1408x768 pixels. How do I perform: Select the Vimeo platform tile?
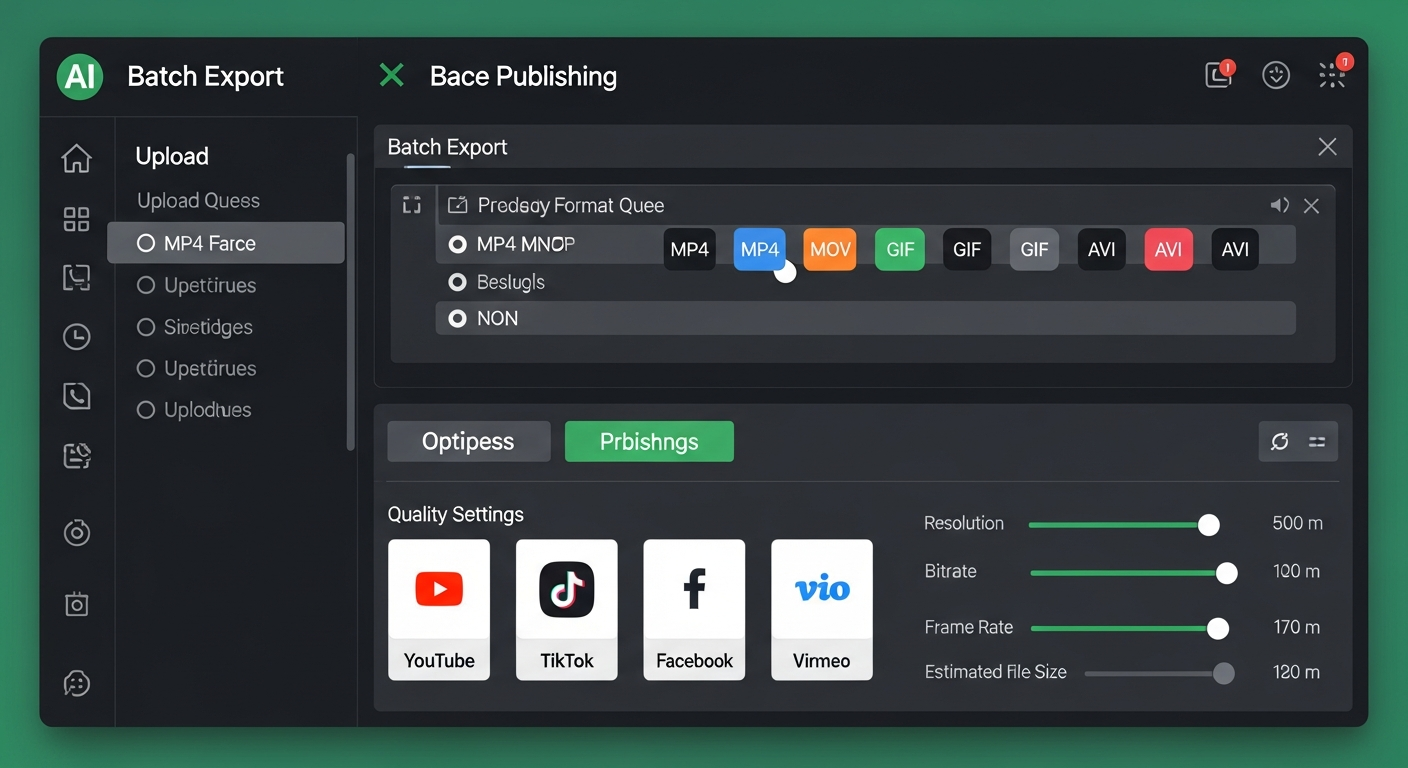(x=822, y=610)
